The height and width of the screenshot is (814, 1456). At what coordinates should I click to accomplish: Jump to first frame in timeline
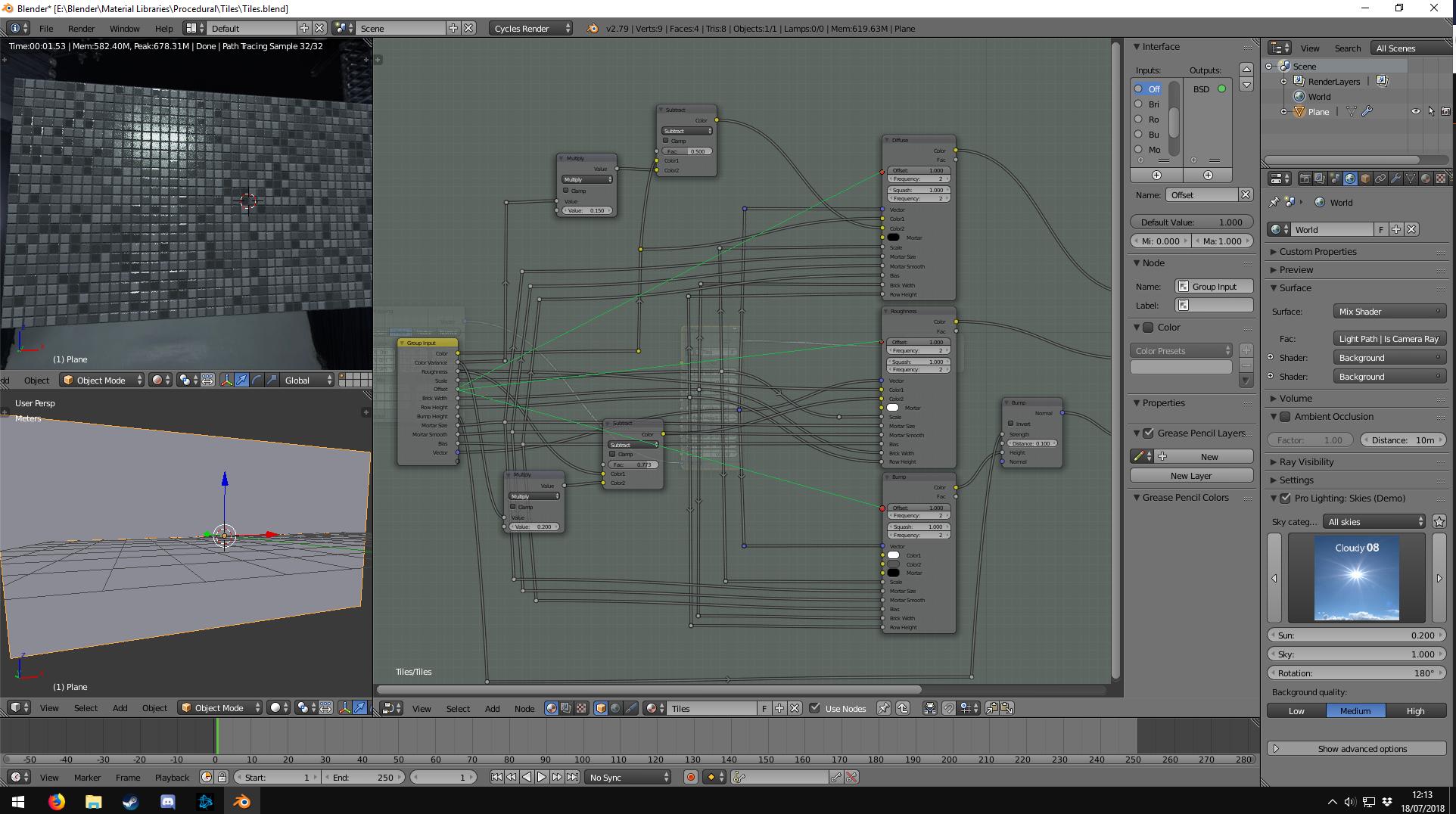tap(496, 777)
